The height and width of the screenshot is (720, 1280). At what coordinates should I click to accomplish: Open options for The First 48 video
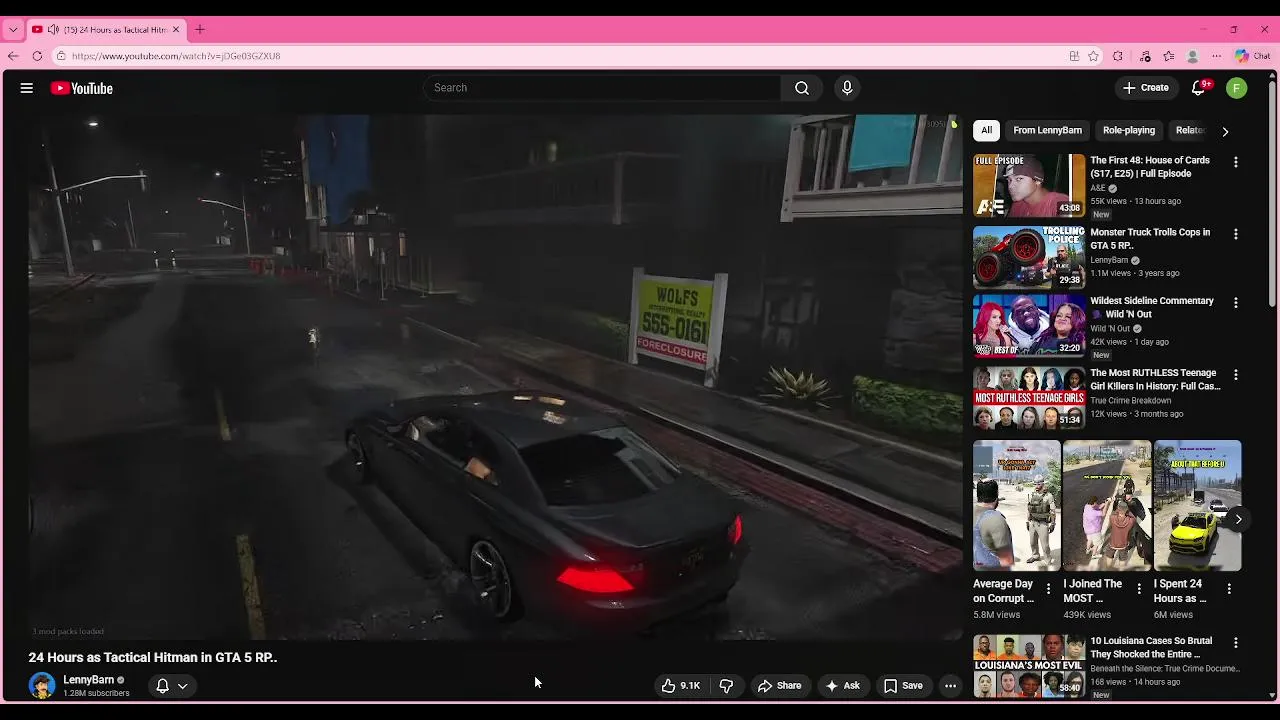pos(1236,162)
